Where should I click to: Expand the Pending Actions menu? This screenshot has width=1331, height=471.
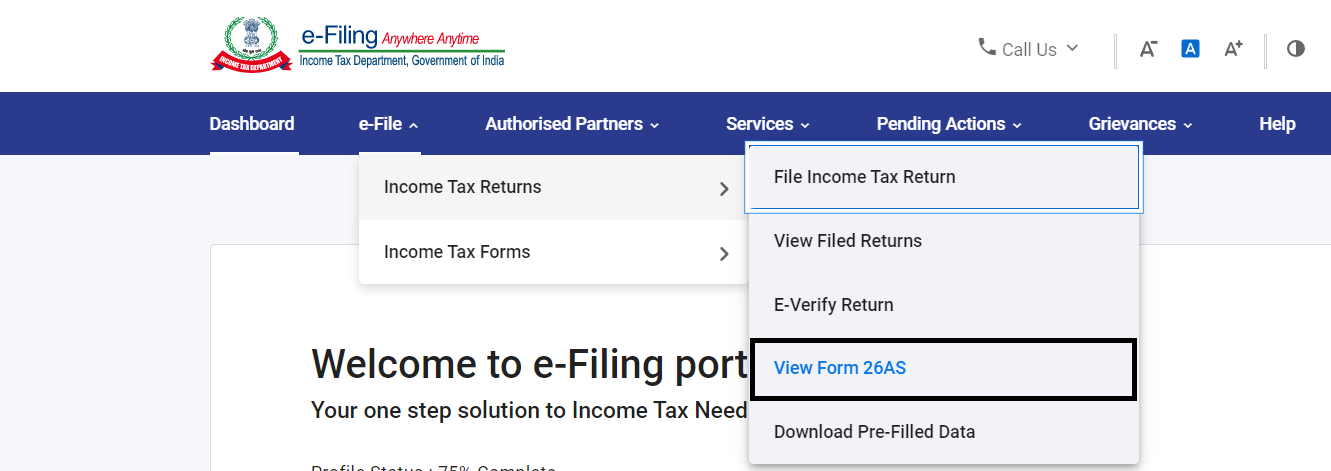(949, 124)
